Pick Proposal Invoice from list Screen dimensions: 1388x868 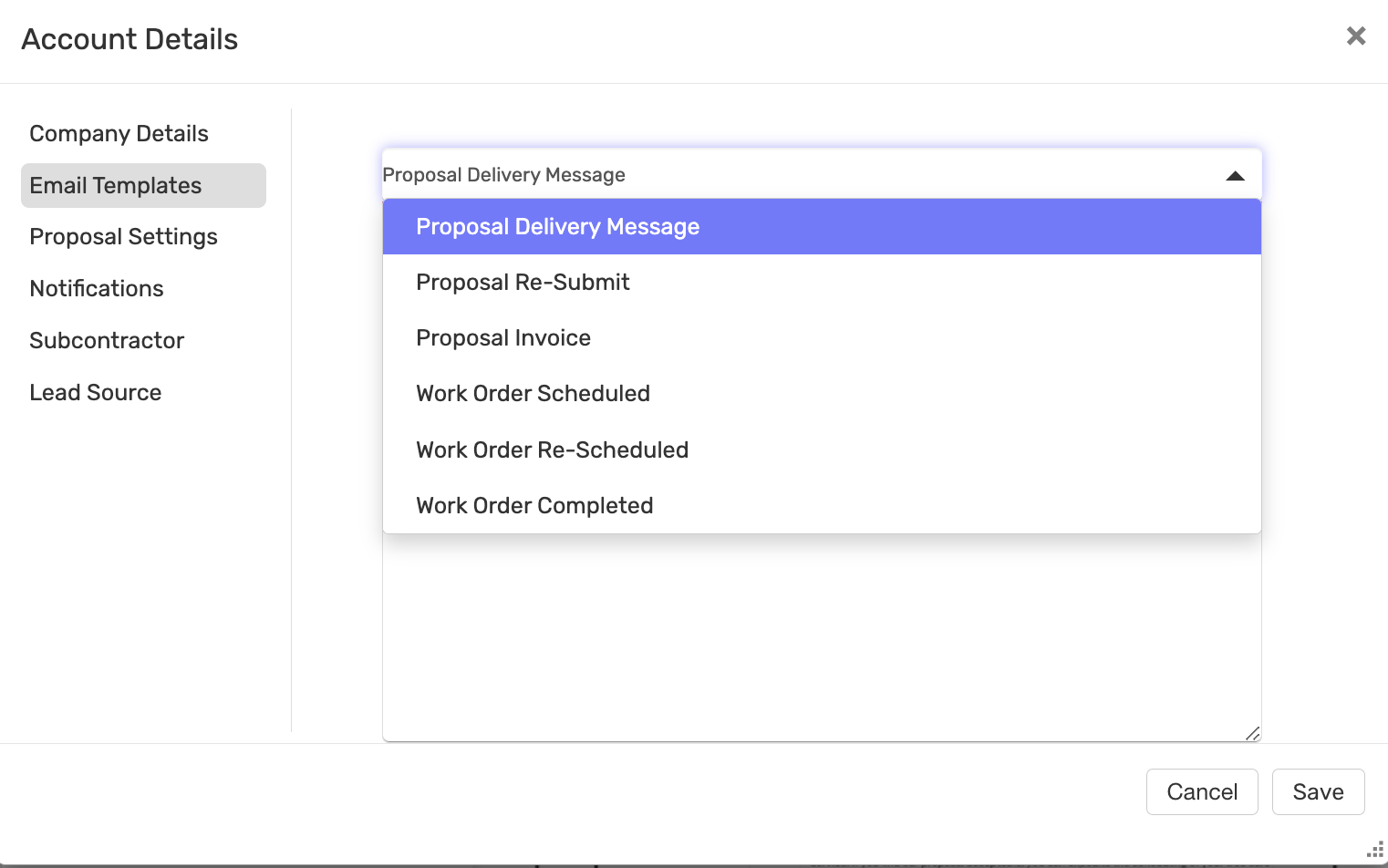tap(822, 338)
